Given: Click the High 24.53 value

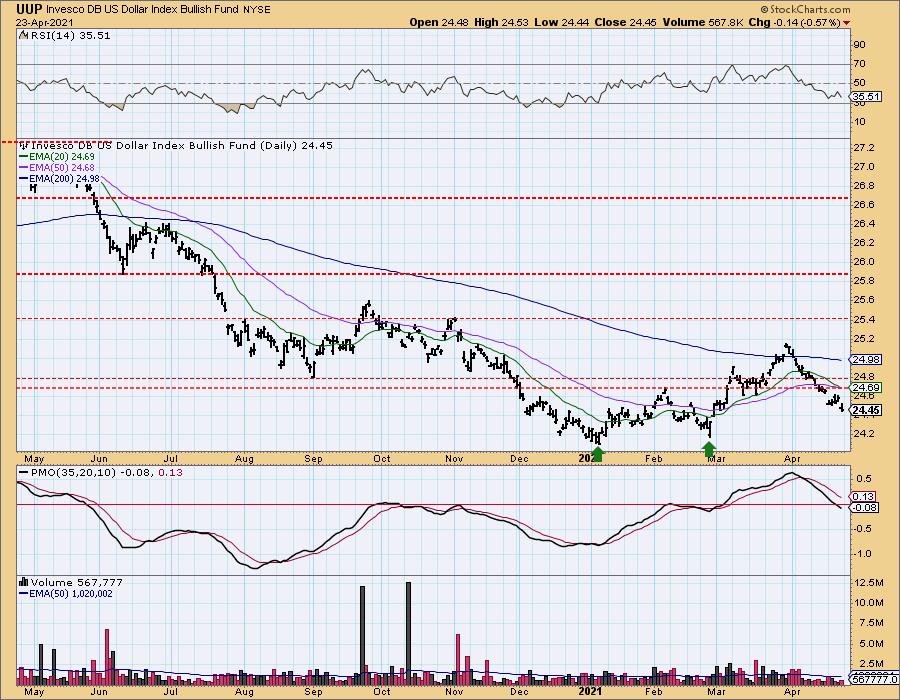Looking at the screenshot, I should tap(502, 22).
